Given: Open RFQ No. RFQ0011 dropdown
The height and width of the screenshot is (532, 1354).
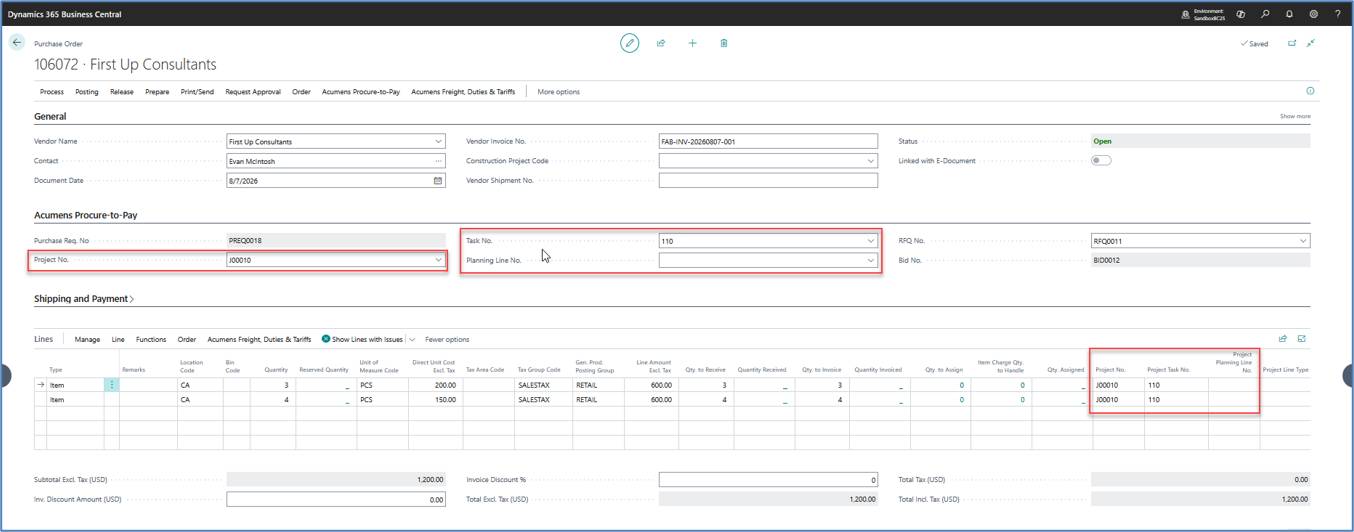Looking at the screenshot, I should click(x=1302, y=241).
